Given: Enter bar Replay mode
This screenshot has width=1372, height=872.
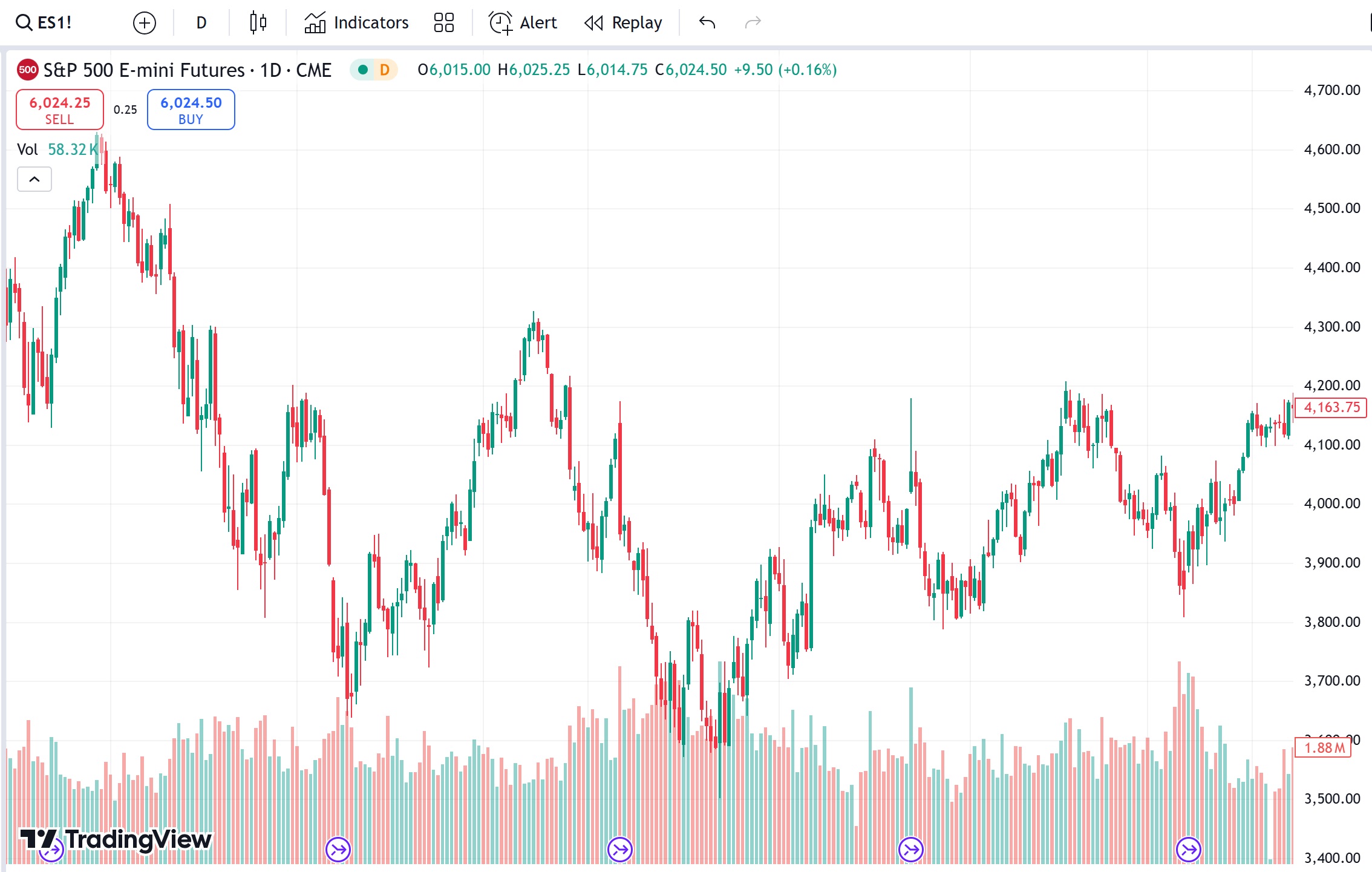Looking at the screenshot, I should [x=622, y=22].
